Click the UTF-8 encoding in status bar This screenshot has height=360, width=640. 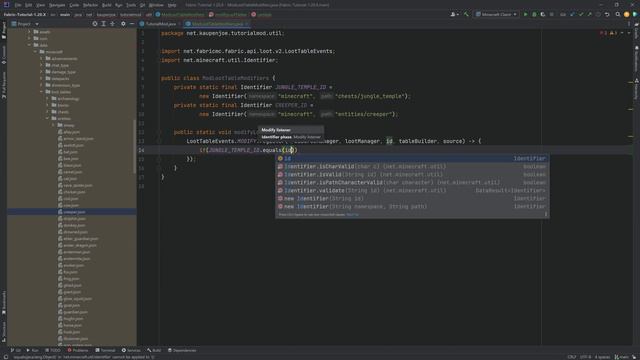click(x=585, y=357)
